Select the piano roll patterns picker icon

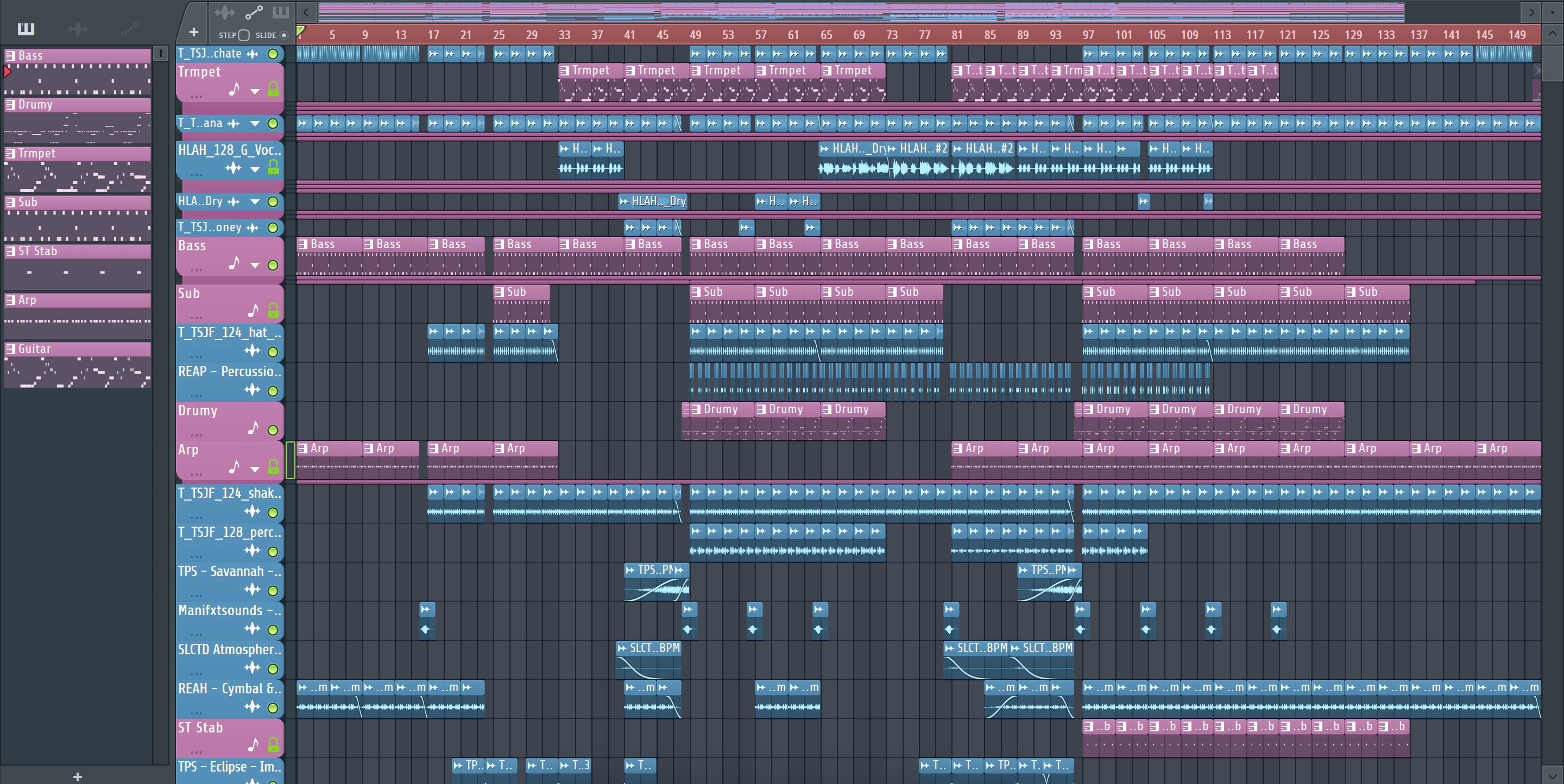(26, 29)
